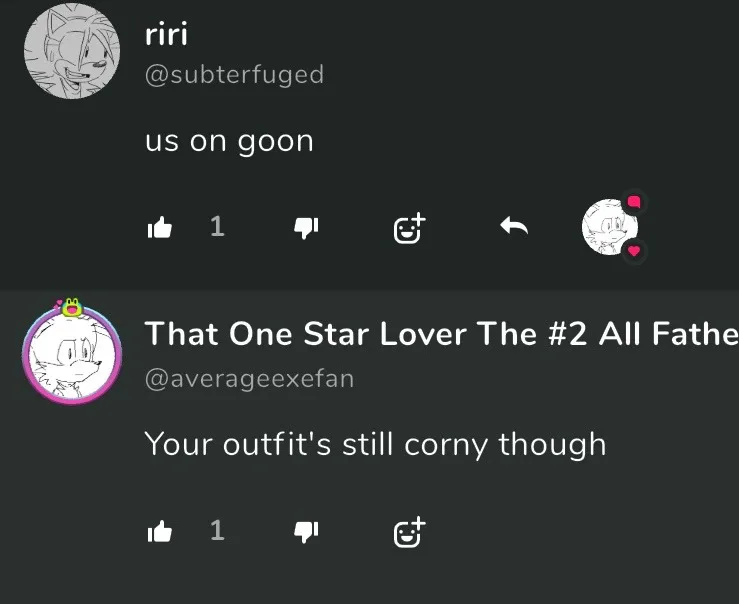Thumbs up the "Your outfit's still corny" comment

click(159, 531)
